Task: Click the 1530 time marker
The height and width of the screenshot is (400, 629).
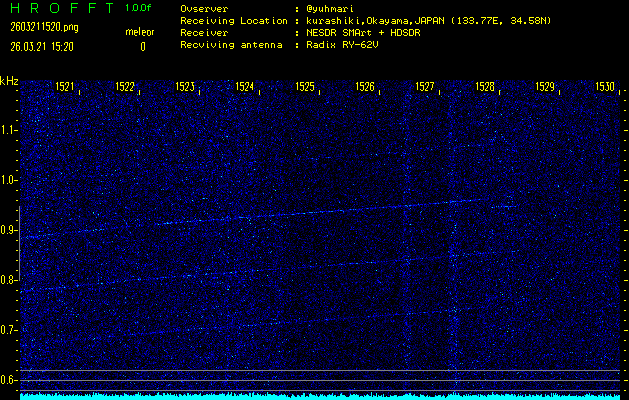Action: [604, 87]
